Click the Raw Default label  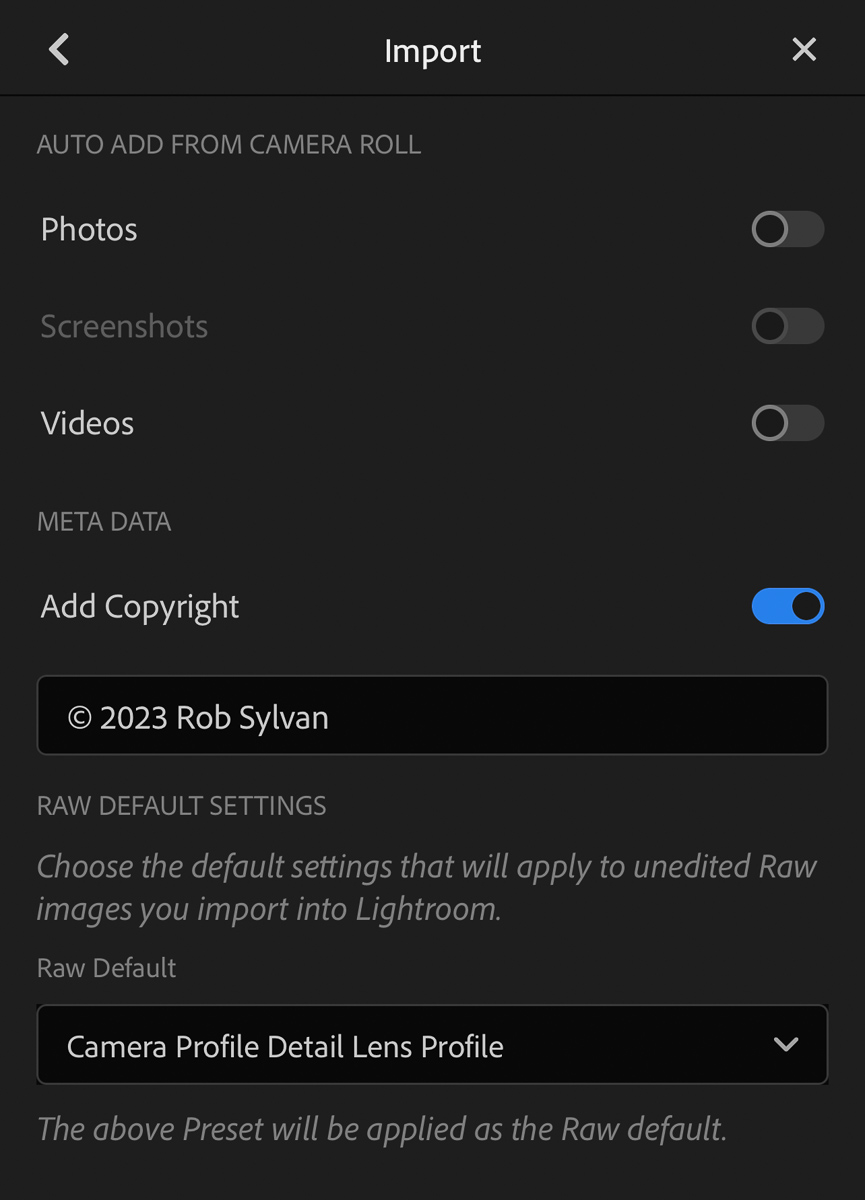pyautogui.click(x=105, y=967)
